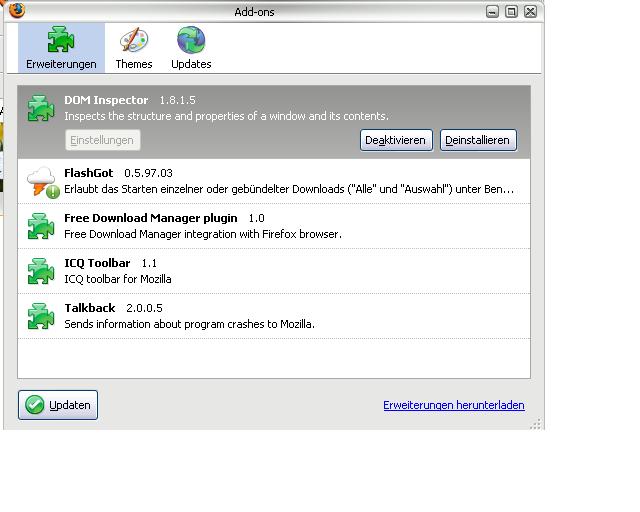Click the window resize grip corner
Viewport: 640px width, 512px height.
[x=537, y=424]
